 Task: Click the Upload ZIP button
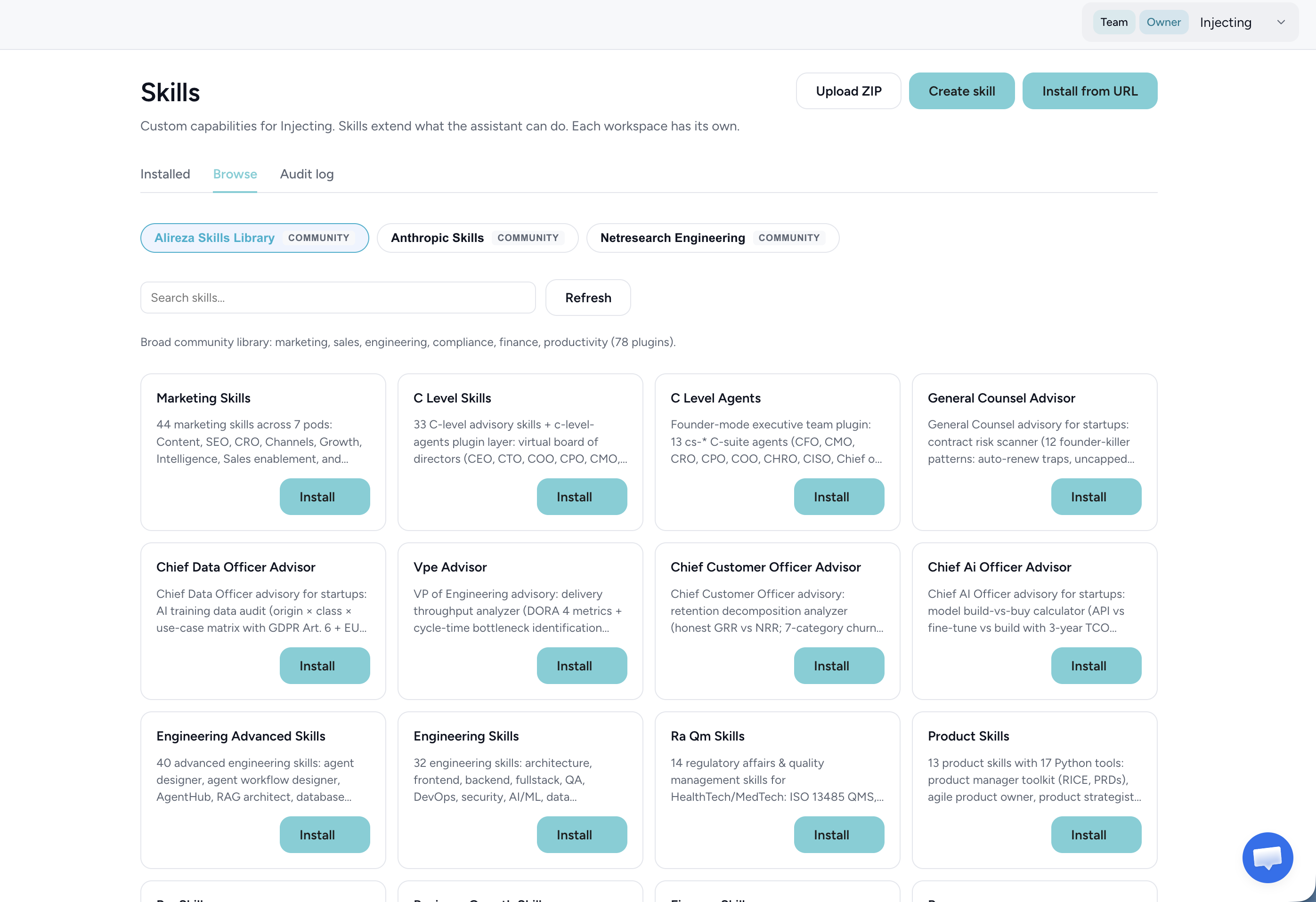point(848,90)
